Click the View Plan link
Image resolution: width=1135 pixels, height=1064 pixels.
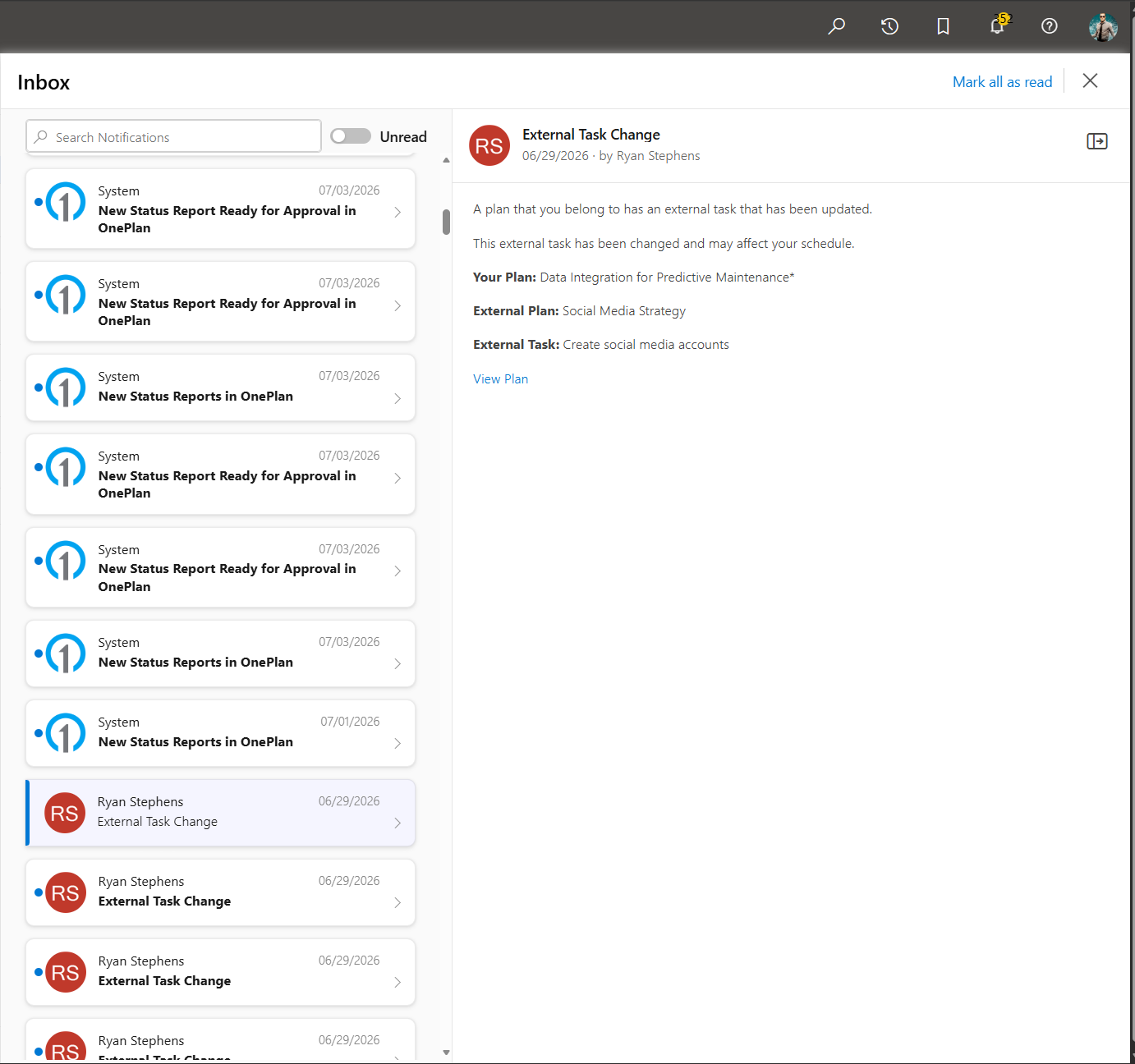coord(500,378)
